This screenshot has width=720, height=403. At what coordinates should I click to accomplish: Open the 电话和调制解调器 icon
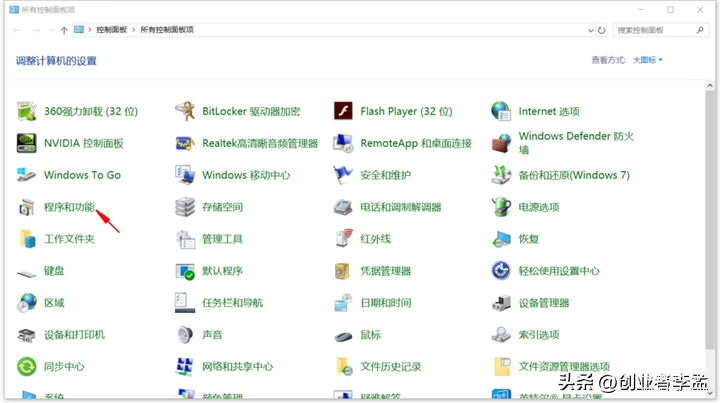pos(343,207)
